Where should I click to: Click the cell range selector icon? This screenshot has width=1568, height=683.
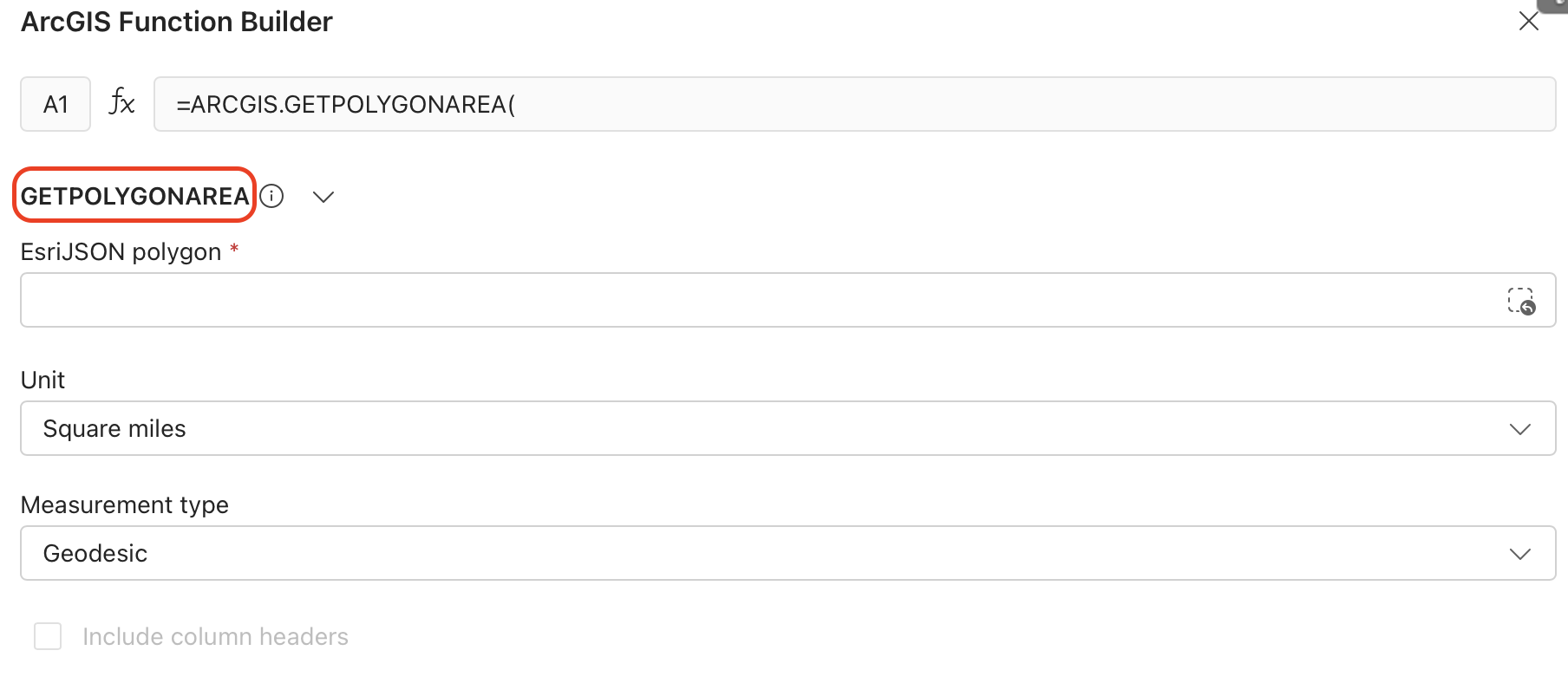1520,301
